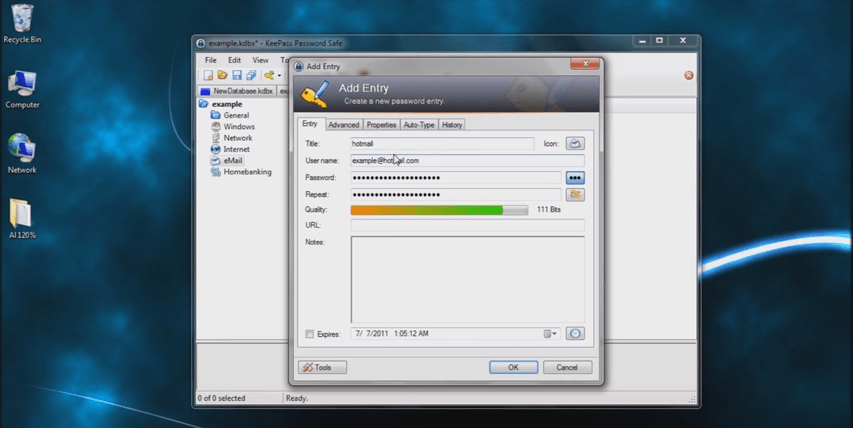
Task: Switch to the Advanced tab
Action: pyautogui.click(x=343, y=125)
